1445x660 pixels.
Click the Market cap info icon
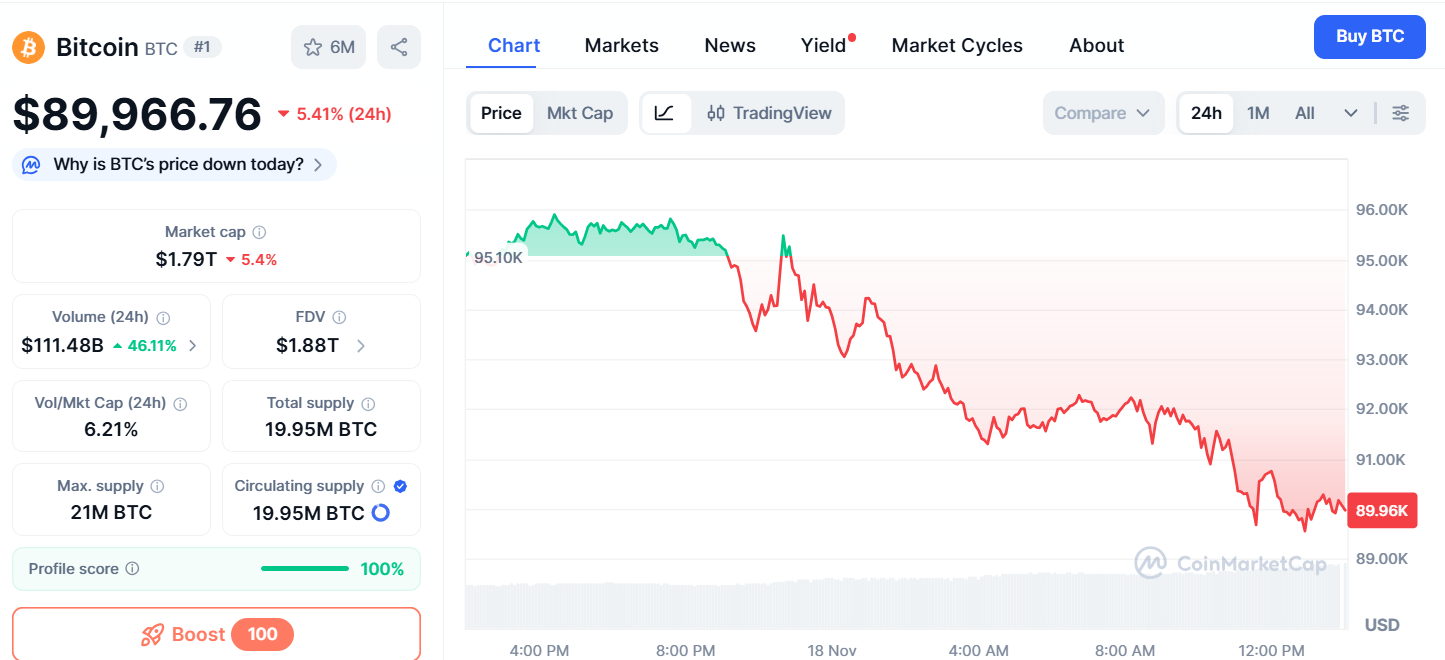[259, 232]
